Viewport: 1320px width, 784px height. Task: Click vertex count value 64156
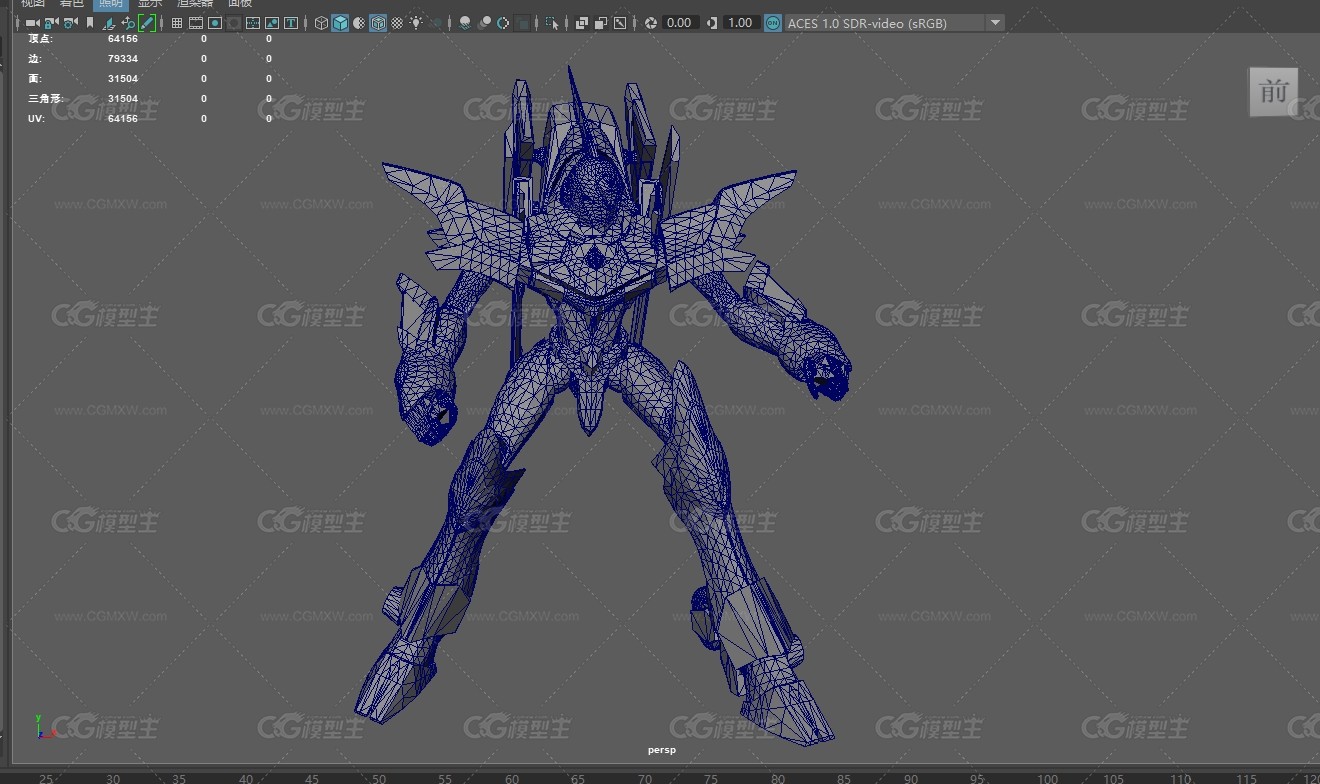pyautogui.click(x=123, y=39)
